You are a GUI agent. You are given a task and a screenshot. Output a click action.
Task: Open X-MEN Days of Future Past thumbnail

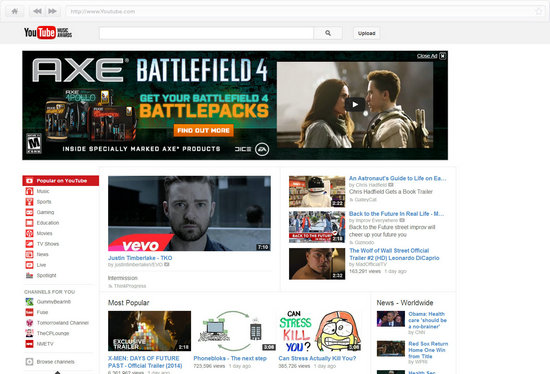[x=149, y=331]
